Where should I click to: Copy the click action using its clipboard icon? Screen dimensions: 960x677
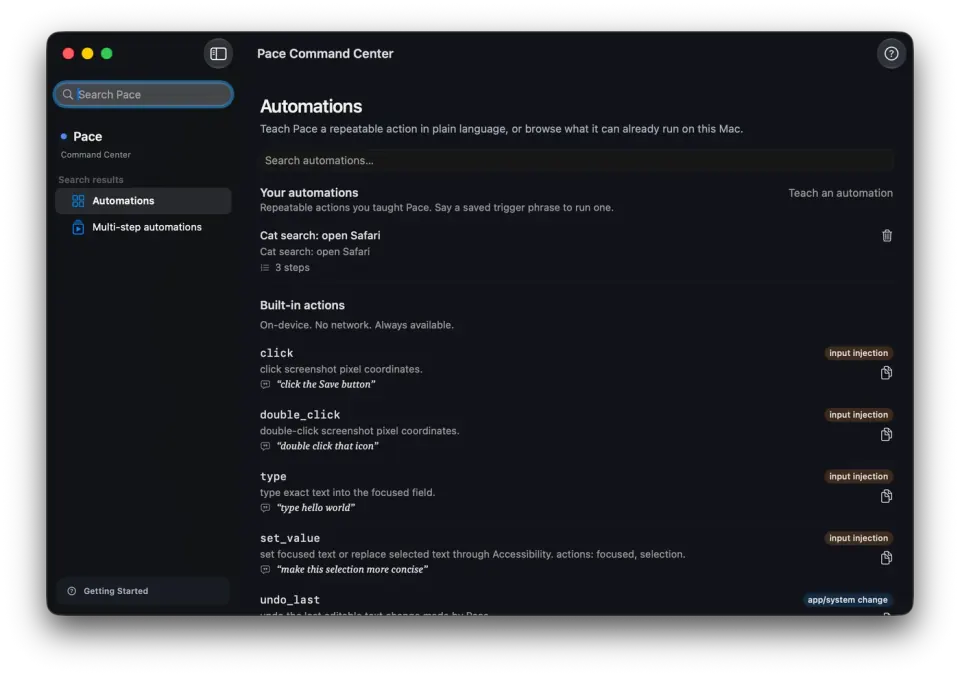coord(885,373)
